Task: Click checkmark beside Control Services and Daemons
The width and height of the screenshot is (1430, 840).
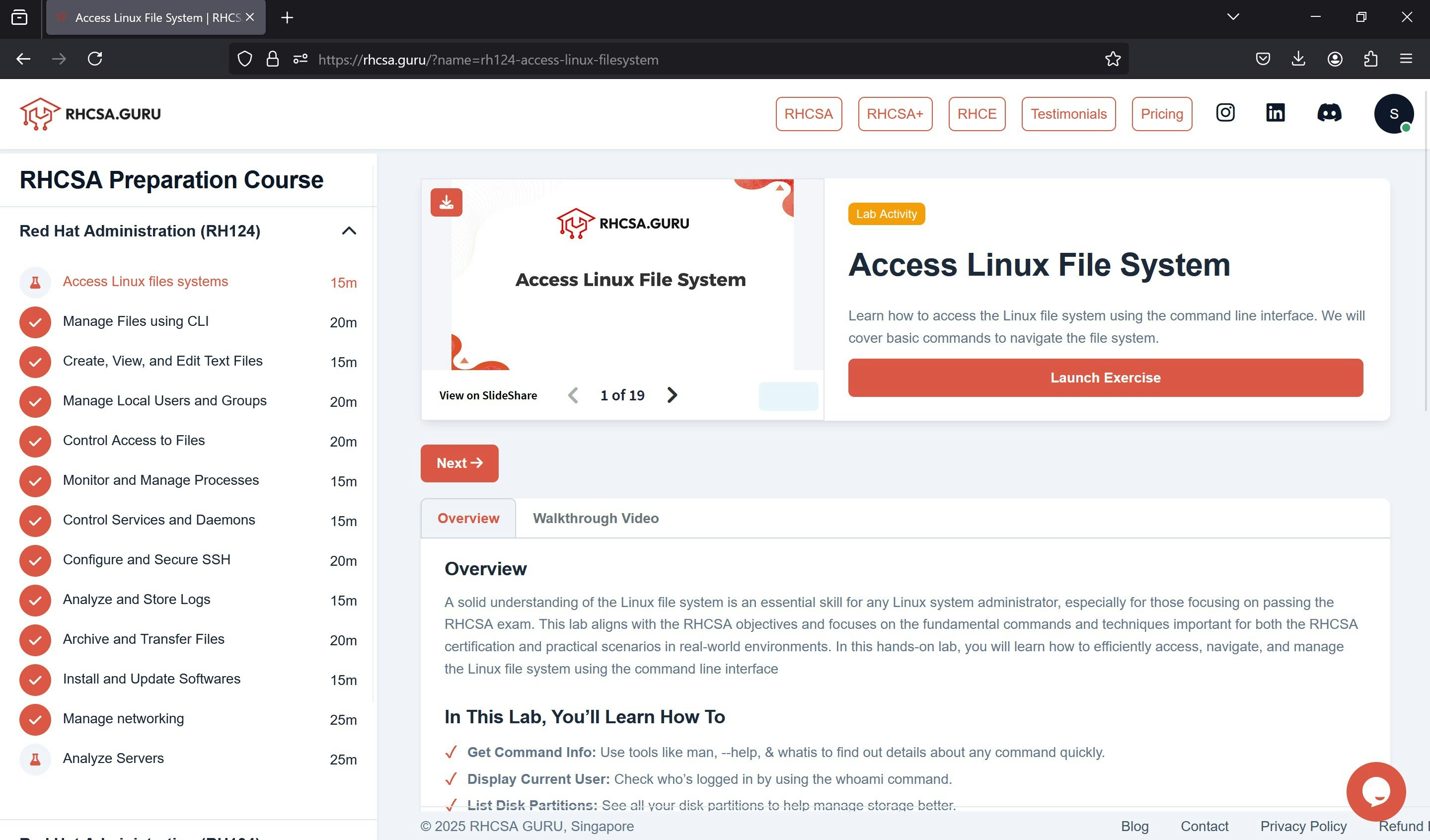Action: pos(35,521)
